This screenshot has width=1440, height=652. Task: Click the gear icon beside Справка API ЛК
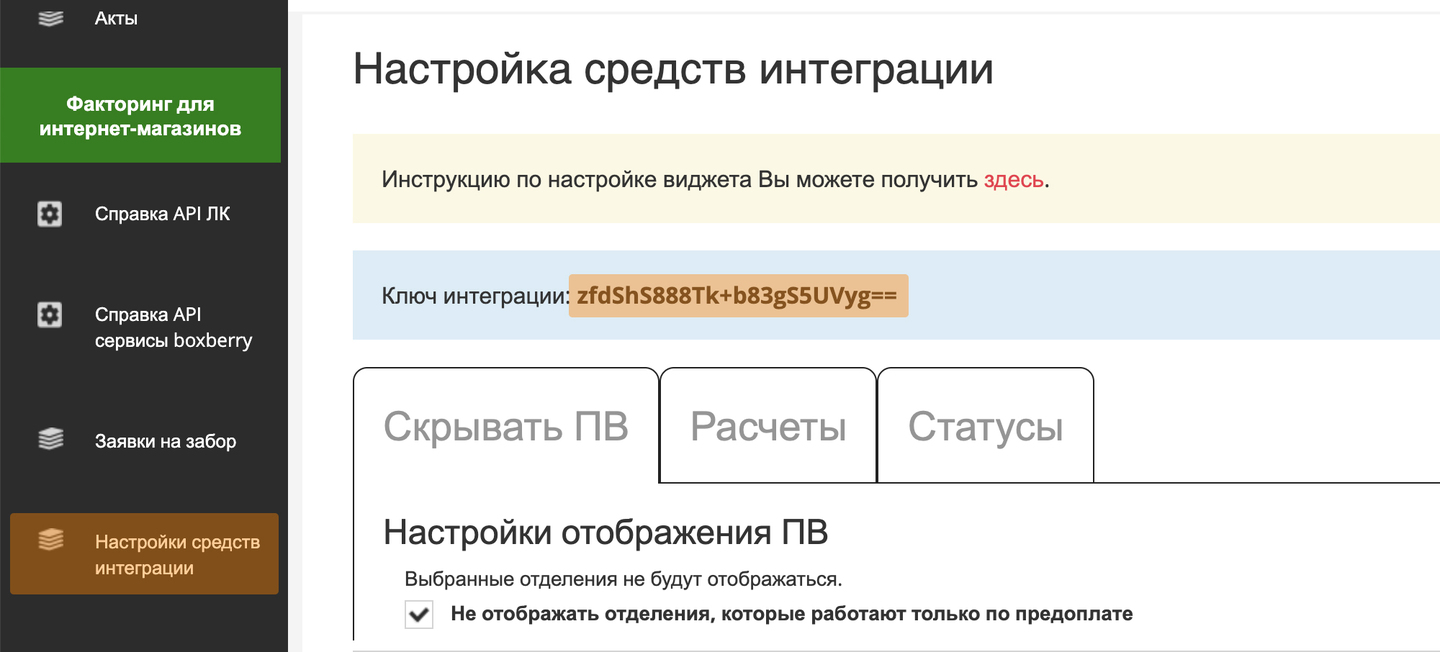(50, 213)
